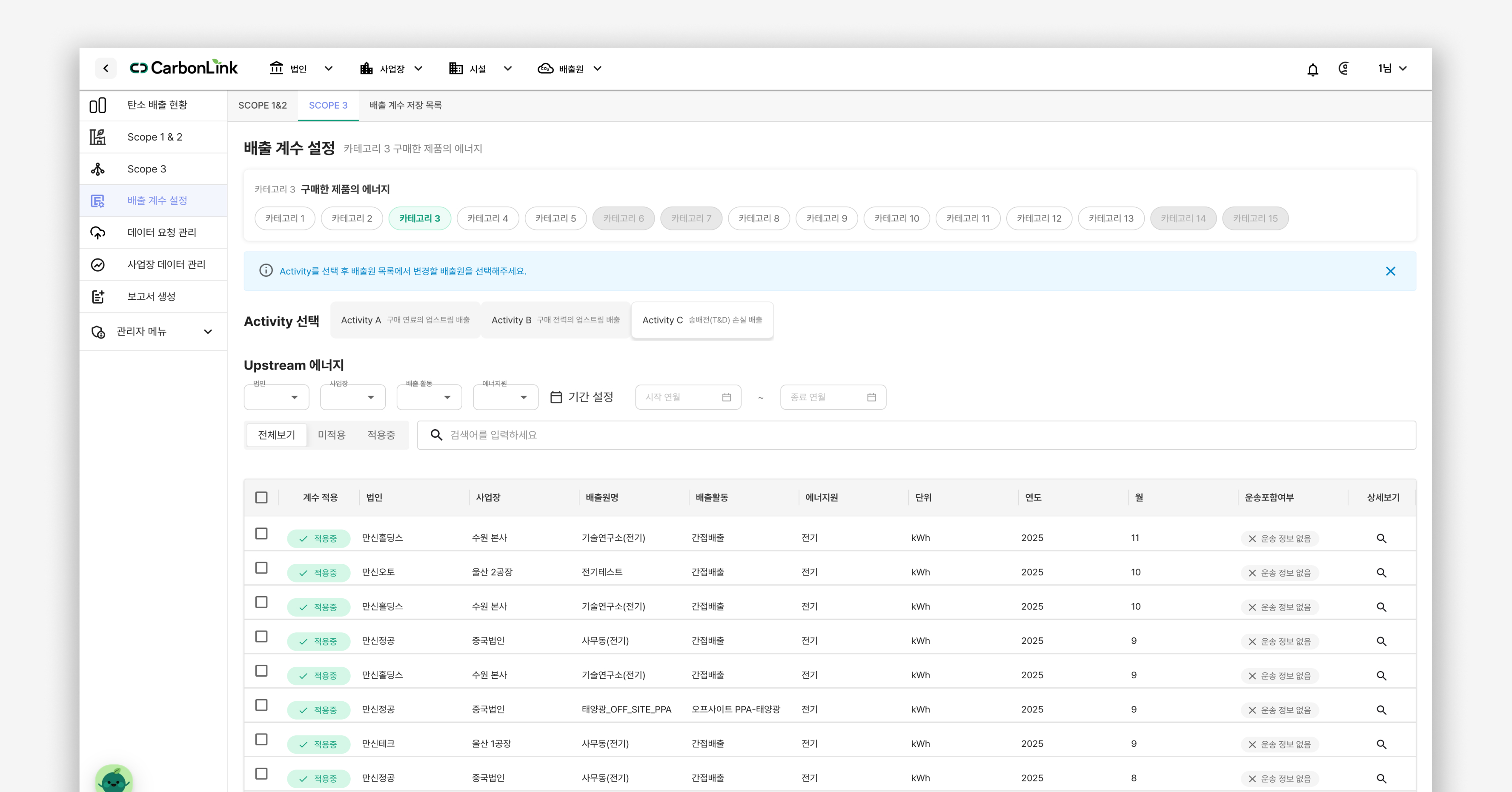
Task: Select the 카테고리 13 chip
Action: (1111, 218)
